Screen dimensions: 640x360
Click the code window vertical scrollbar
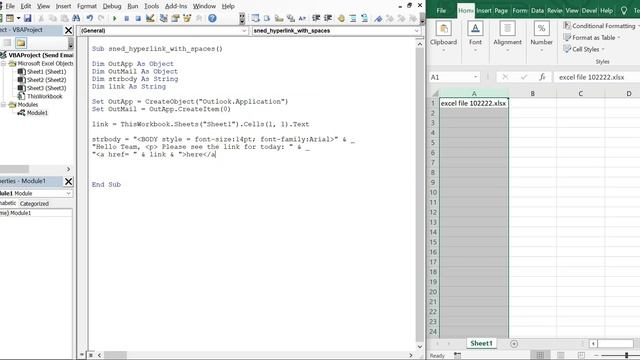[420, 194]
